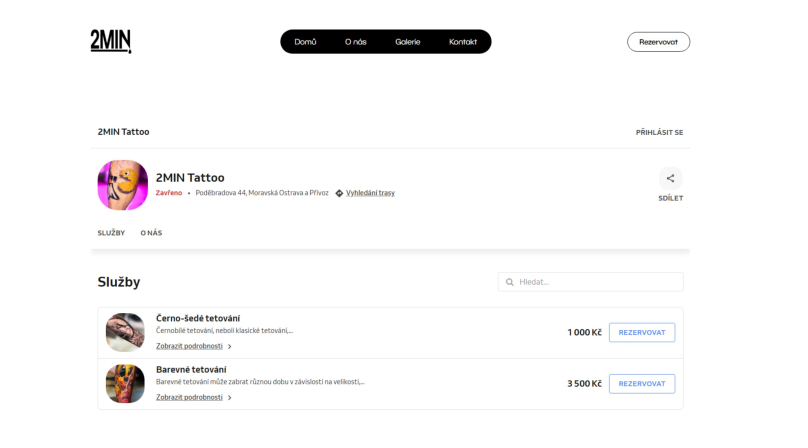This screenshot has height=448, width=808.
Task: Switch to the SLUŽBY tab
Action: point(111,233)
